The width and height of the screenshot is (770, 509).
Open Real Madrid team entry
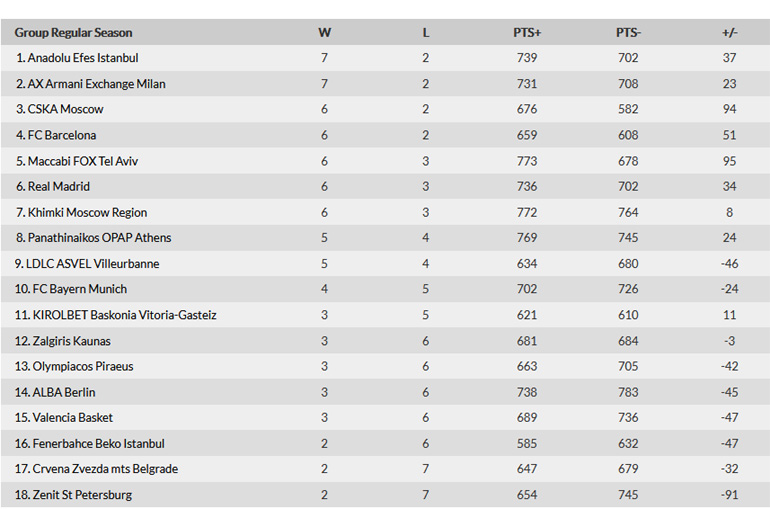tap(59, 186)
